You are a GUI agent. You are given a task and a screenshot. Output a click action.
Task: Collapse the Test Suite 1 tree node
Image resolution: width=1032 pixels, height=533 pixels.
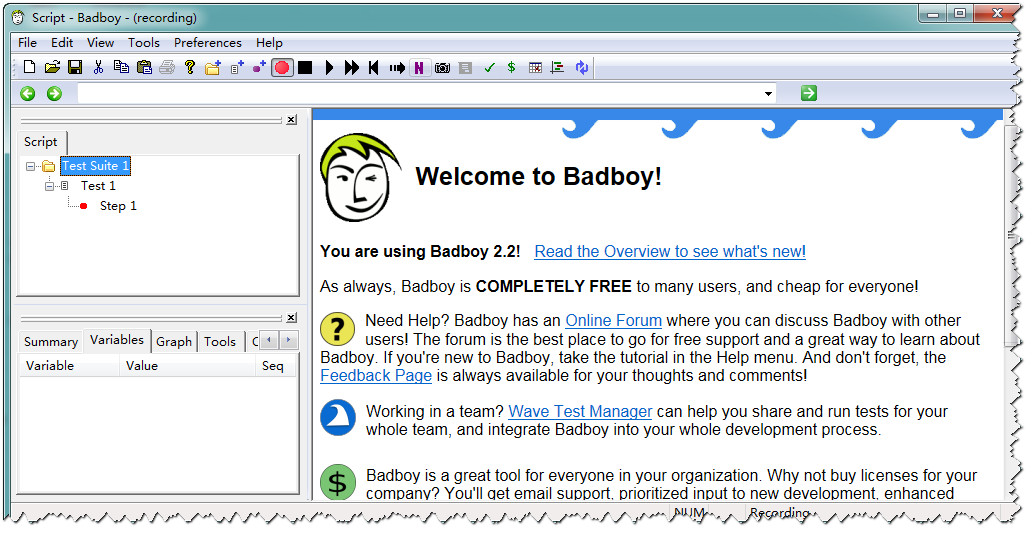pos(30,166)
